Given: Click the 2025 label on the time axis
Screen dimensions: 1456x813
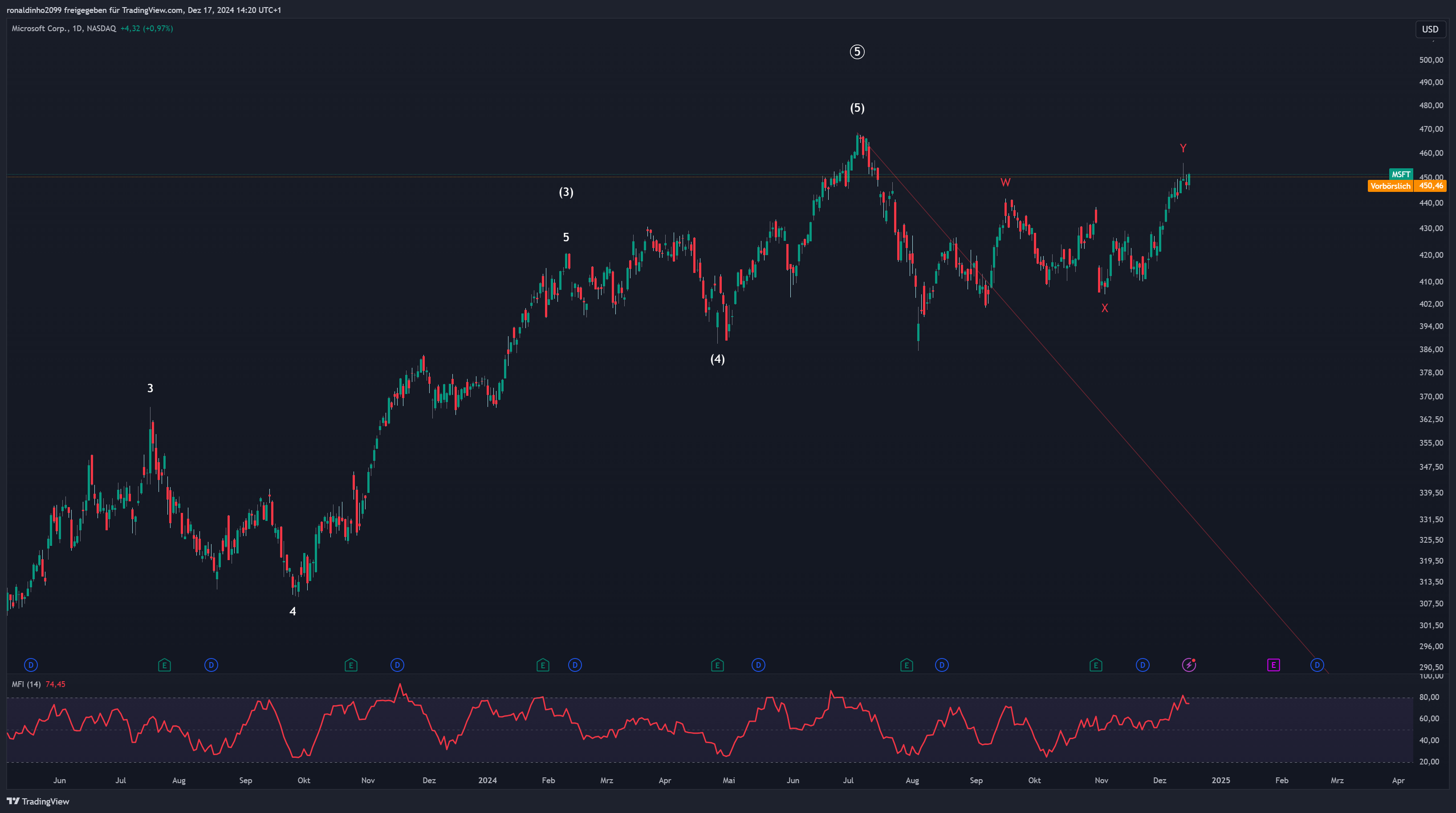Looking at the screenshot, I should click(x=1220, y=780).
